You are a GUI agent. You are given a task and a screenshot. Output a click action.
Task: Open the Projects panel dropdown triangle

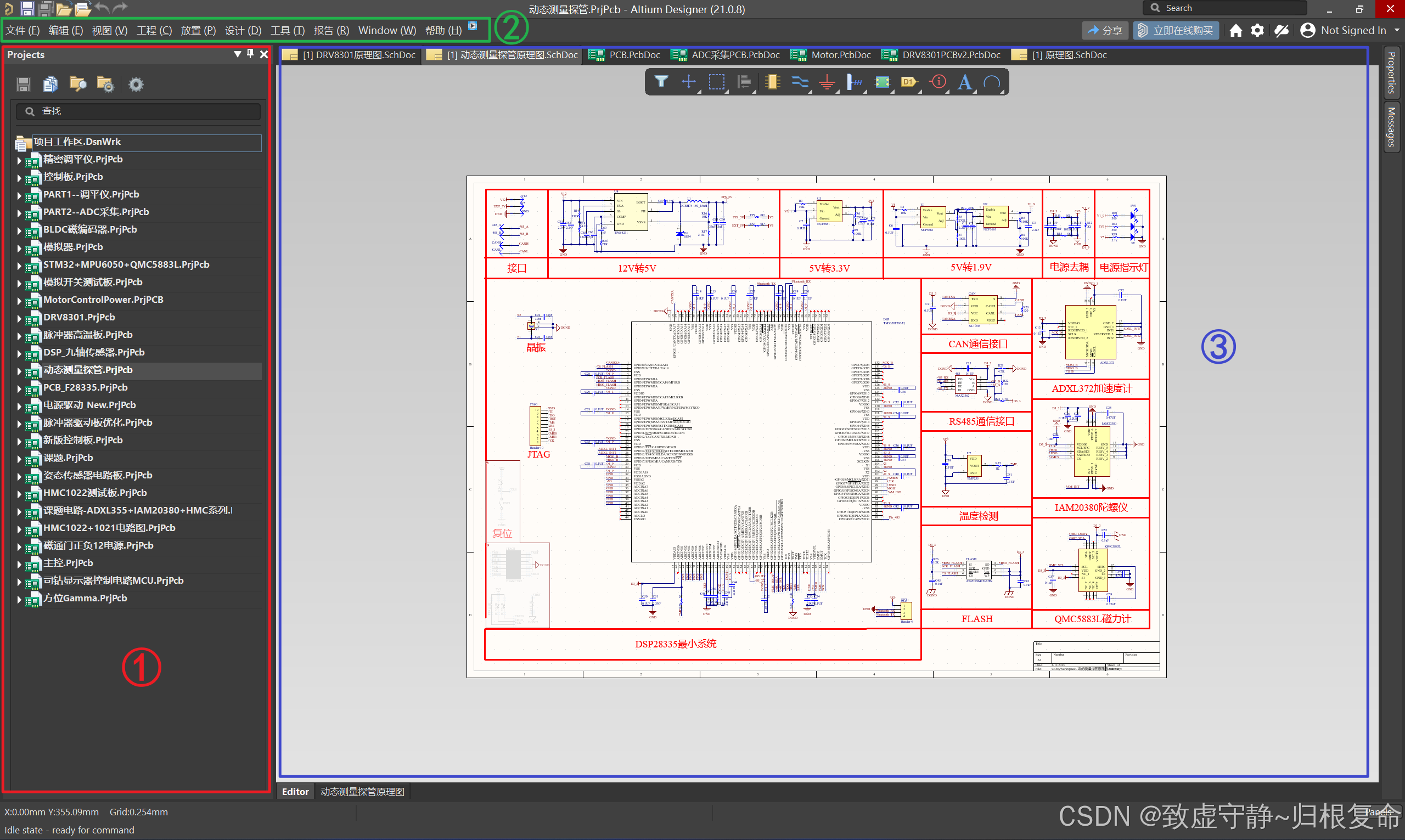tap(237, 54)
